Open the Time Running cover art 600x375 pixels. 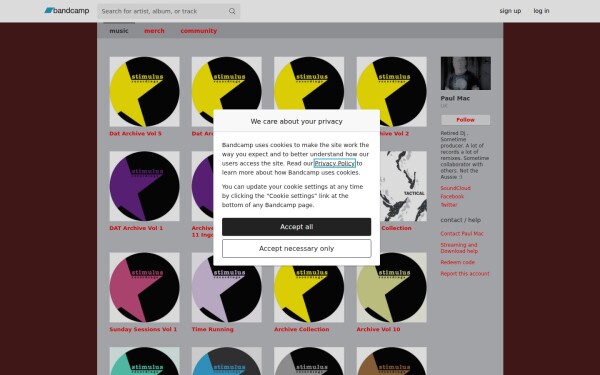(227, 293)
